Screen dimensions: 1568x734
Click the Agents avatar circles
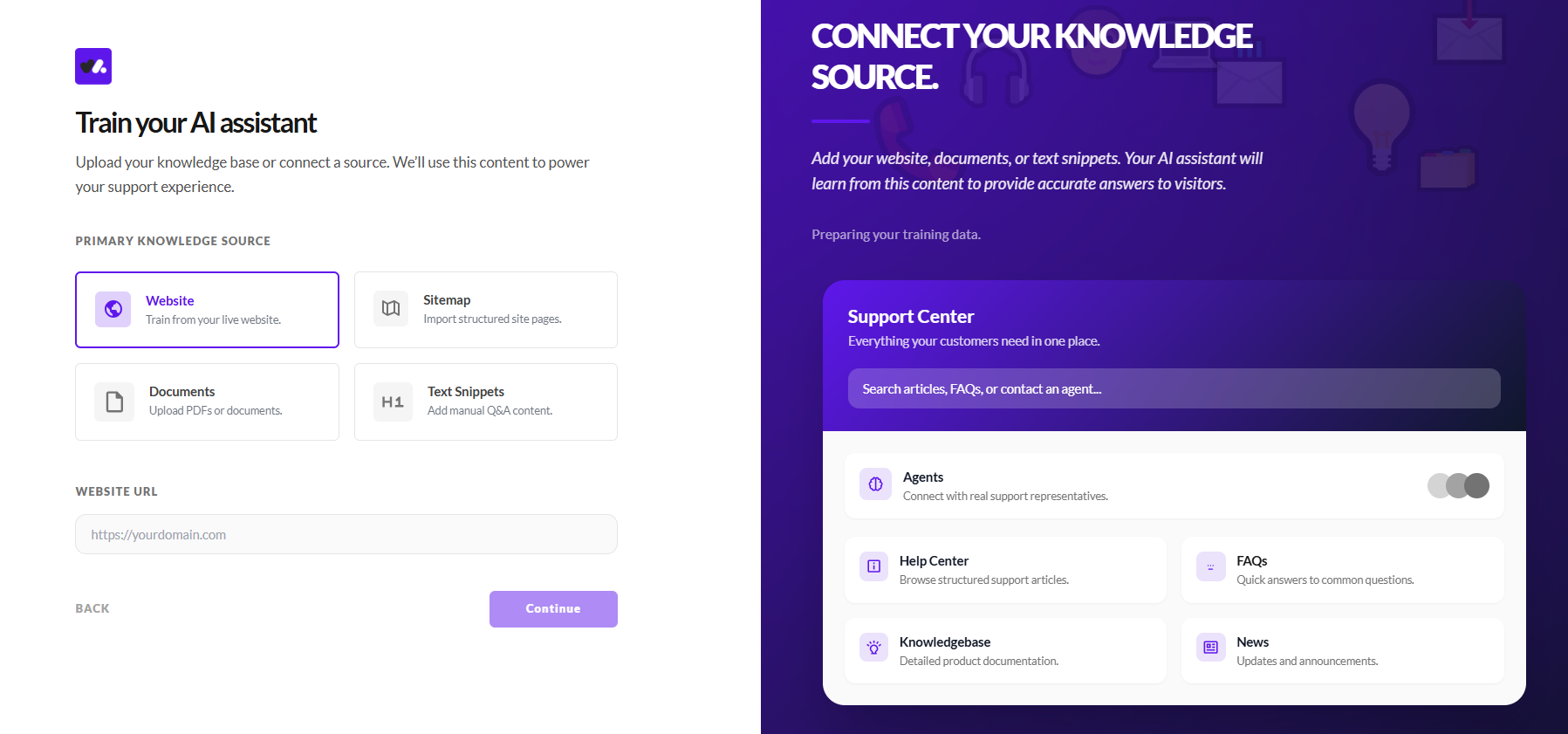pos(1458,485)
